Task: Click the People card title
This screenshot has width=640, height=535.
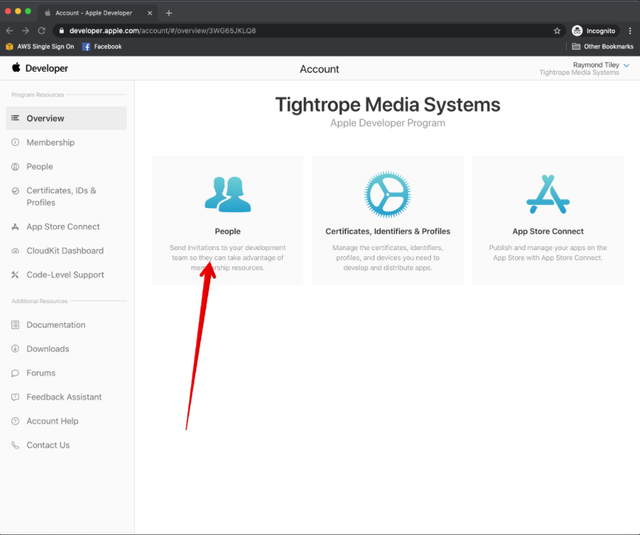Action: [228, 231]
